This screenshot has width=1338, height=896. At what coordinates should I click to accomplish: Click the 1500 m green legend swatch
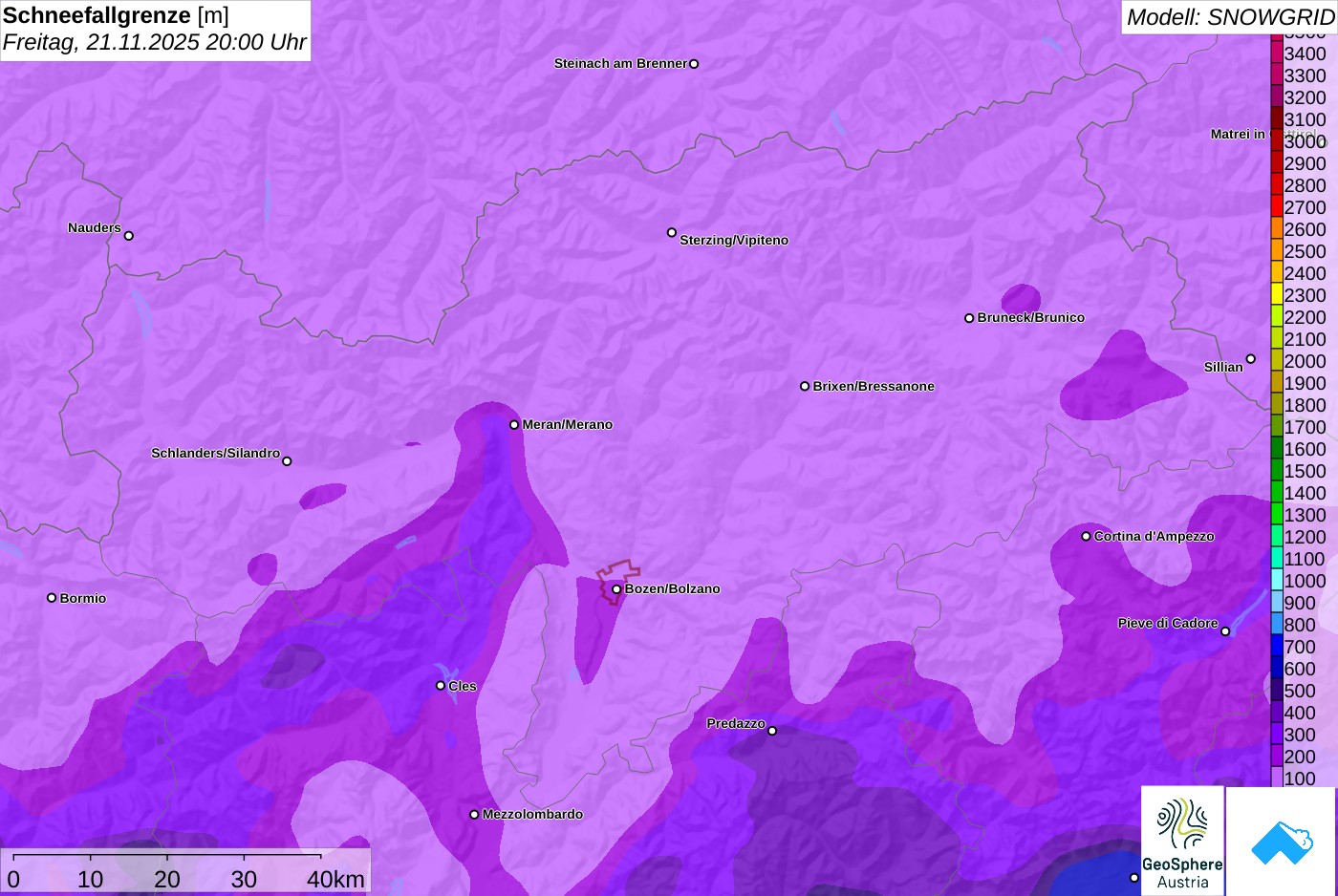(x=1277, y=471)
